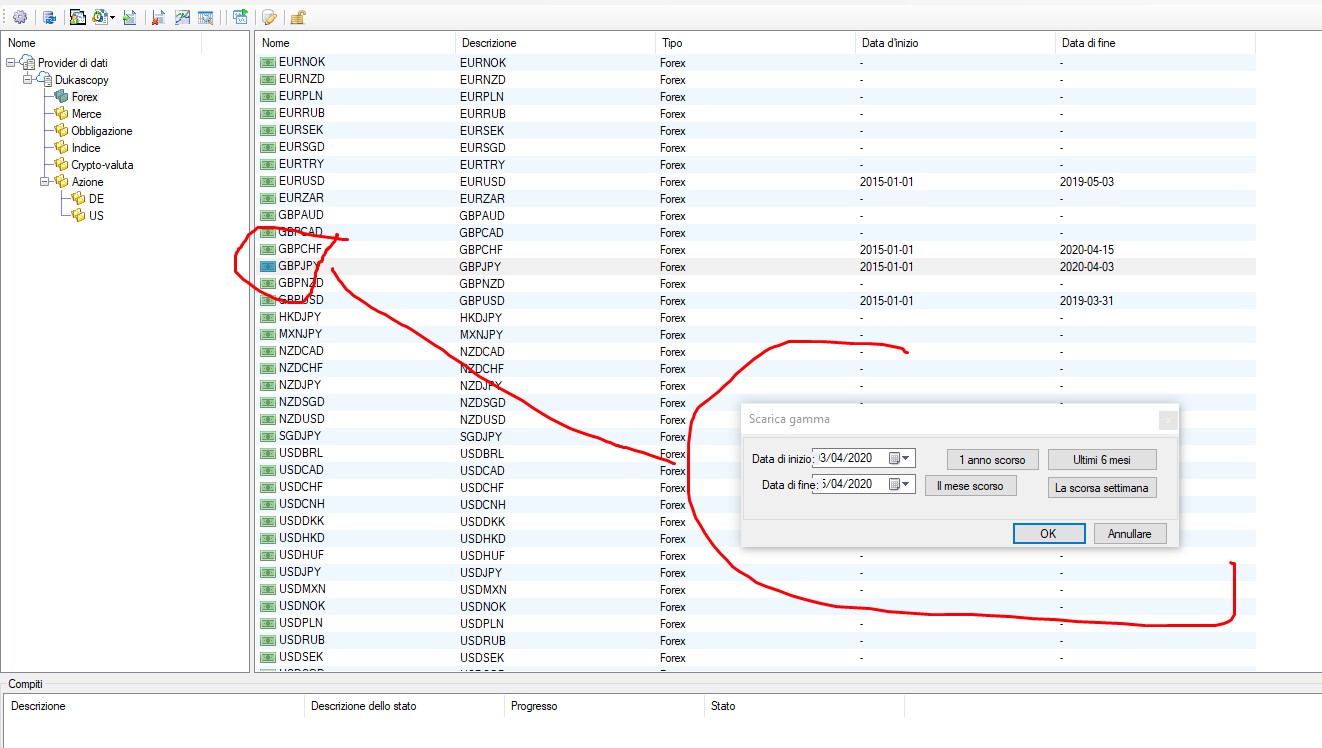1322x748 pixels.
Task: Select the Obbligazione category in the tree
Action: point(101,131)
